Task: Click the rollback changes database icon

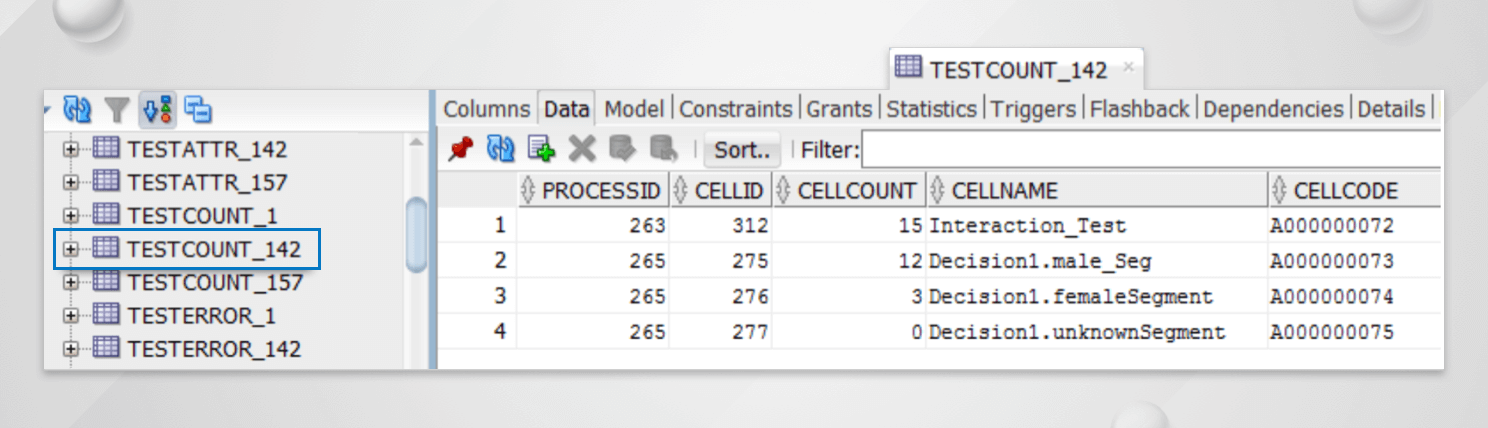Action: (662, 150)
